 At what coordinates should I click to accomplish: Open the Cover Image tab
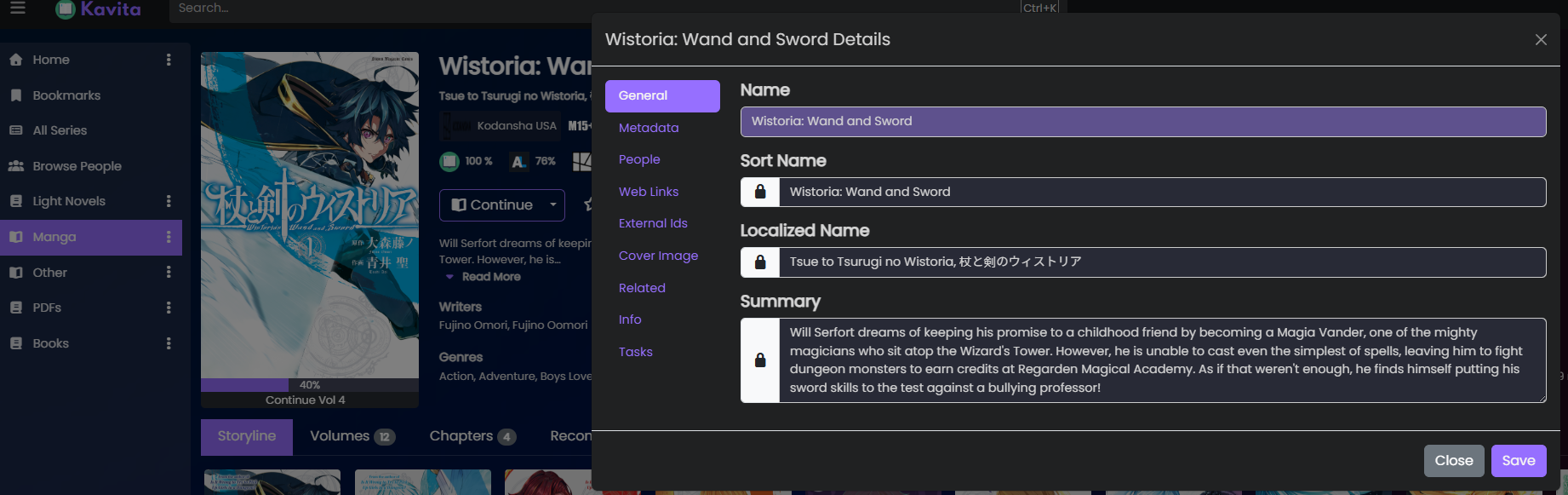pos(658,256)
